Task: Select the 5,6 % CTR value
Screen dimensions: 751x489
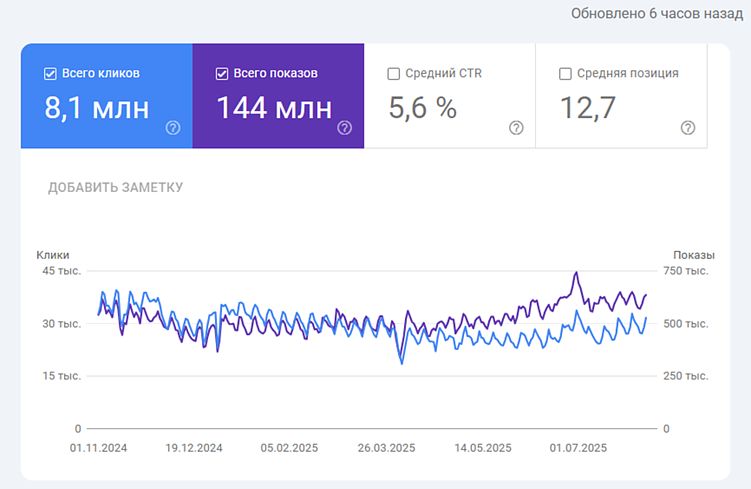Action: [422, 108]
